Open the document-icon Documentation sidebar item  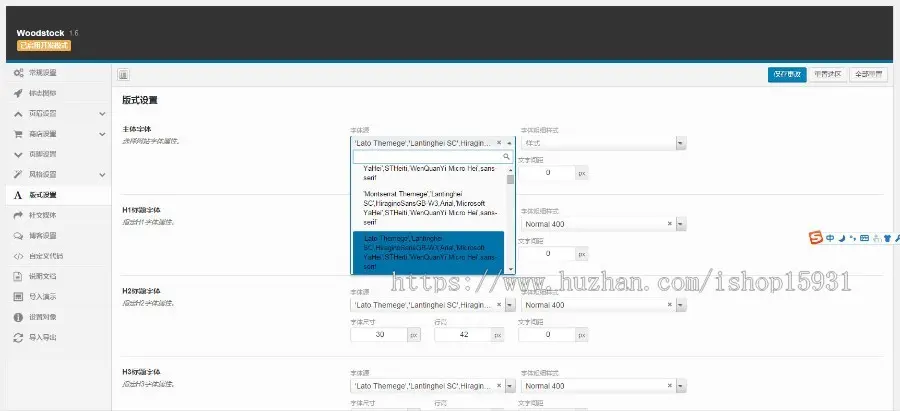(x=57, y=276)
